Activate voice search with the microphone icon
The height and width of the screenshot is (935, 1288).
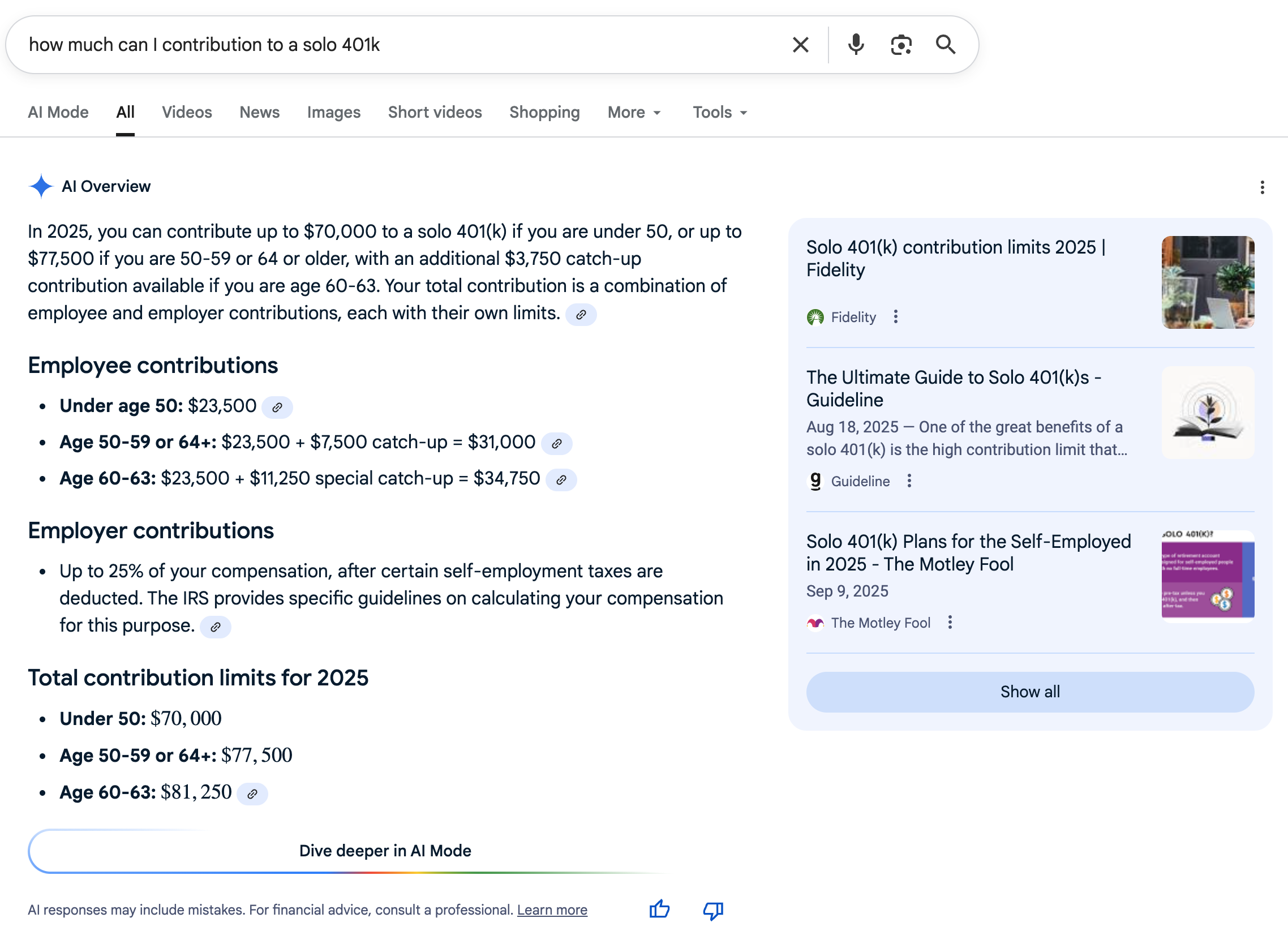click(x=855, y=44)
